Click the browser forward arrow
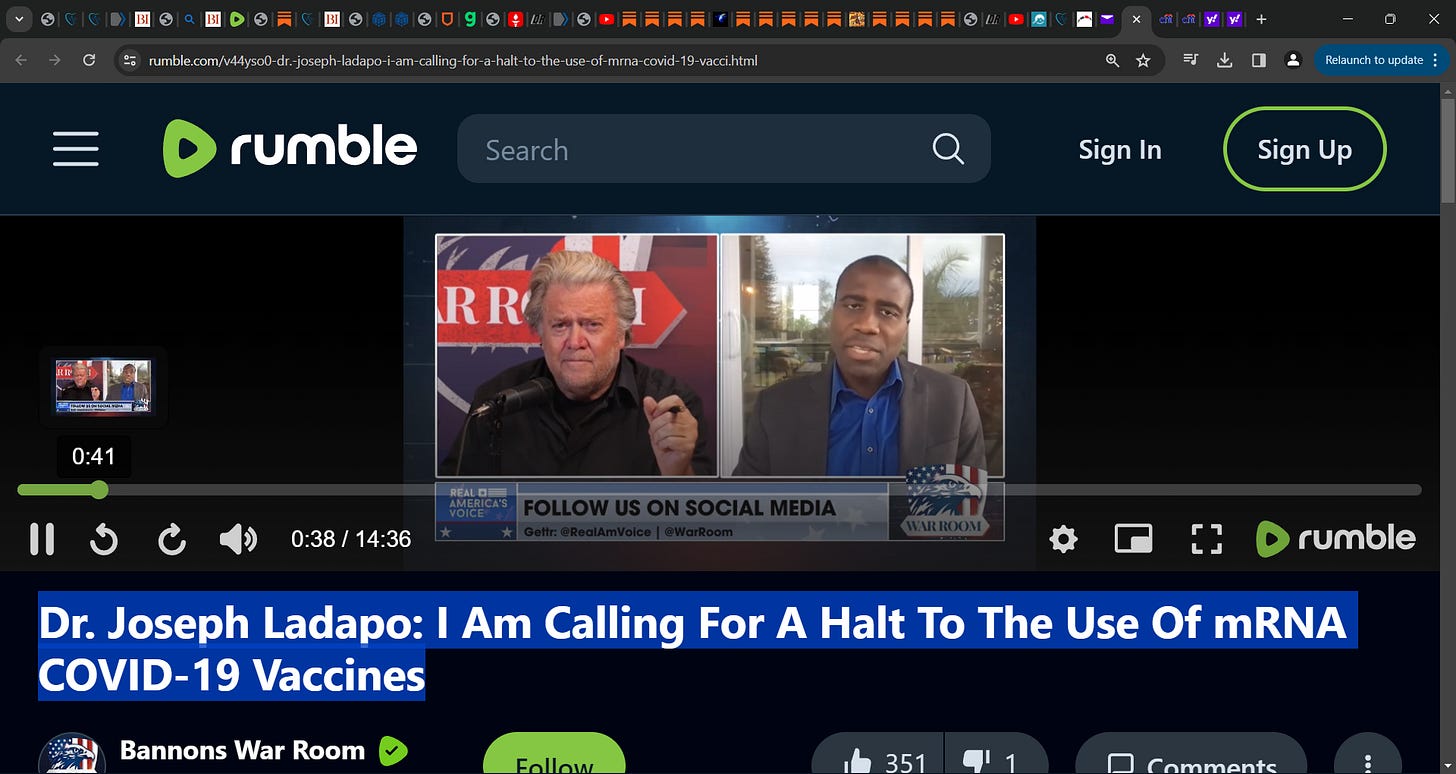This screenshot has height=774, width=1456. [x=55, y=60]
